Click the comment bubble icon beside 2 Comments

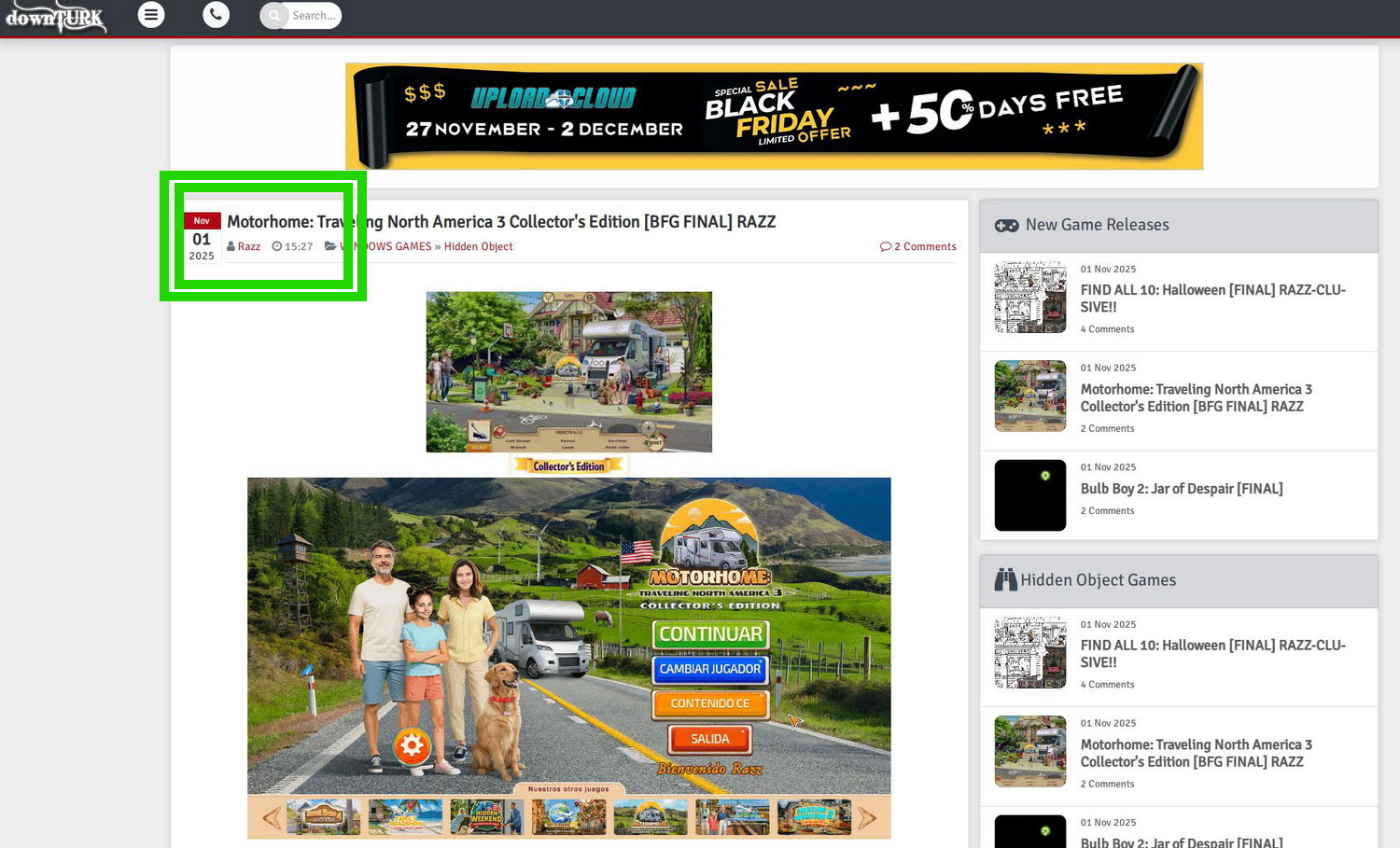coord(885,246)
